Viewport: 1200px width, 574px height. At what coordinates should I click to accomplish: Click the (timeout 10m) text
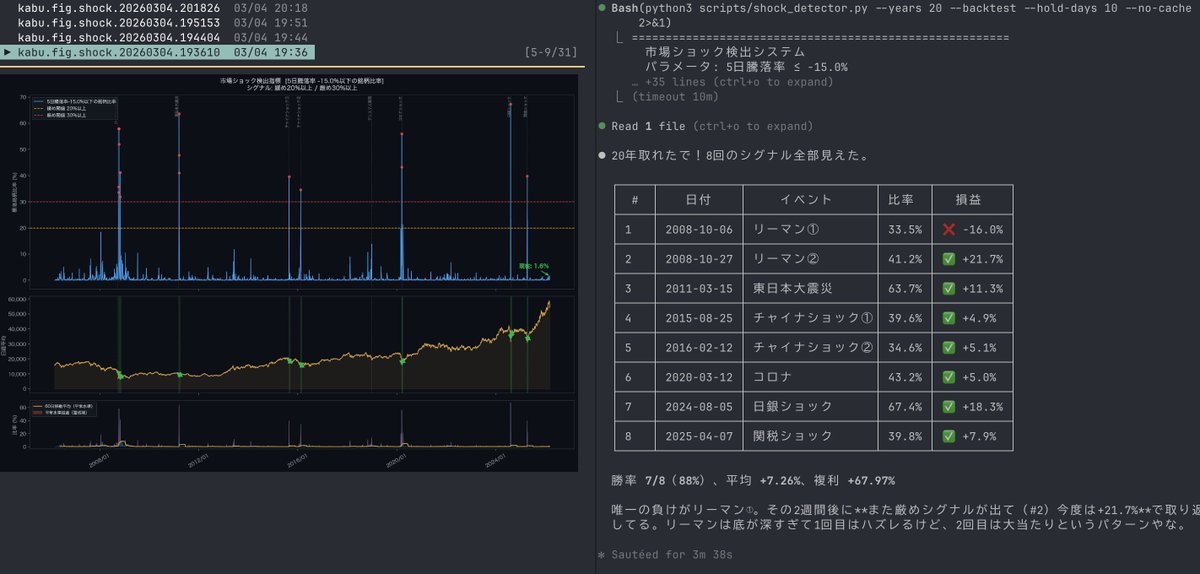(x=675, y=97)
